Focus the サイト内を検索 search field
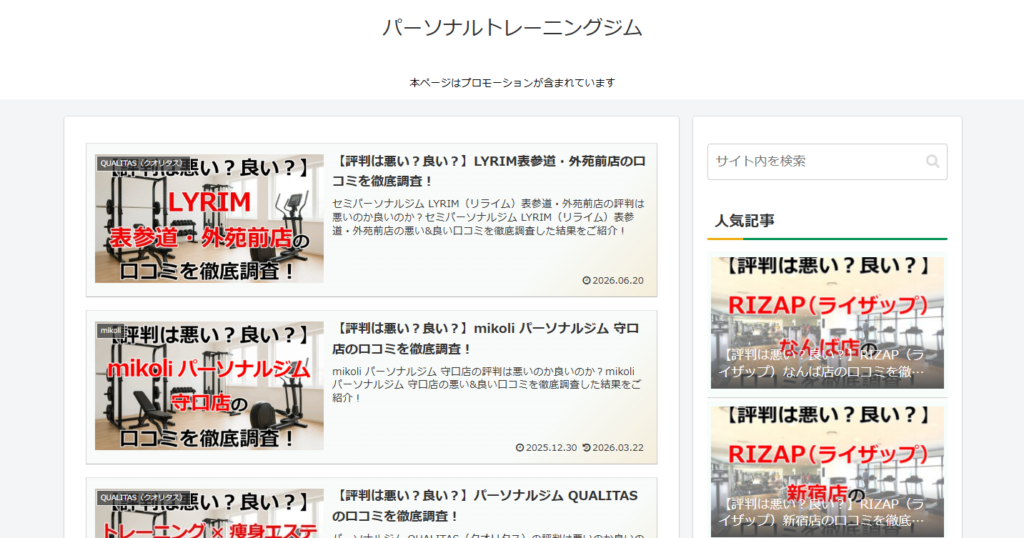The height and width of the screenshot is (538, 1024). [x=827, y=161]
